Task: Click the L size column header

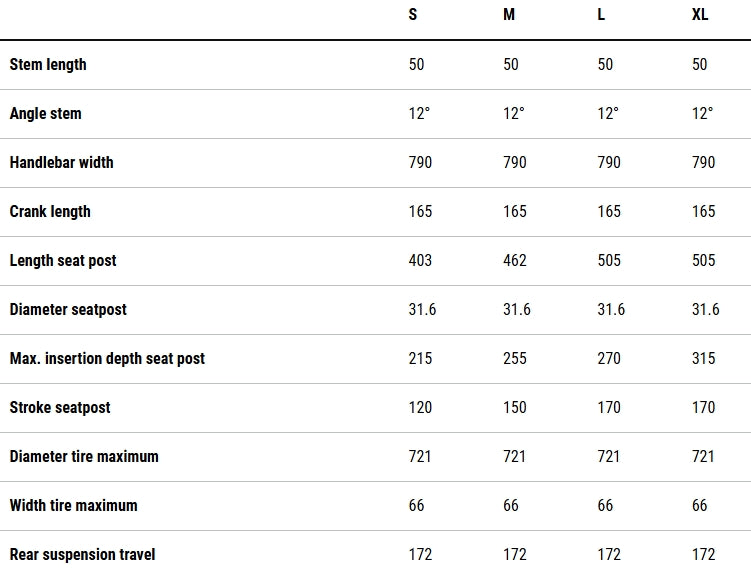Action: [601, 14]
